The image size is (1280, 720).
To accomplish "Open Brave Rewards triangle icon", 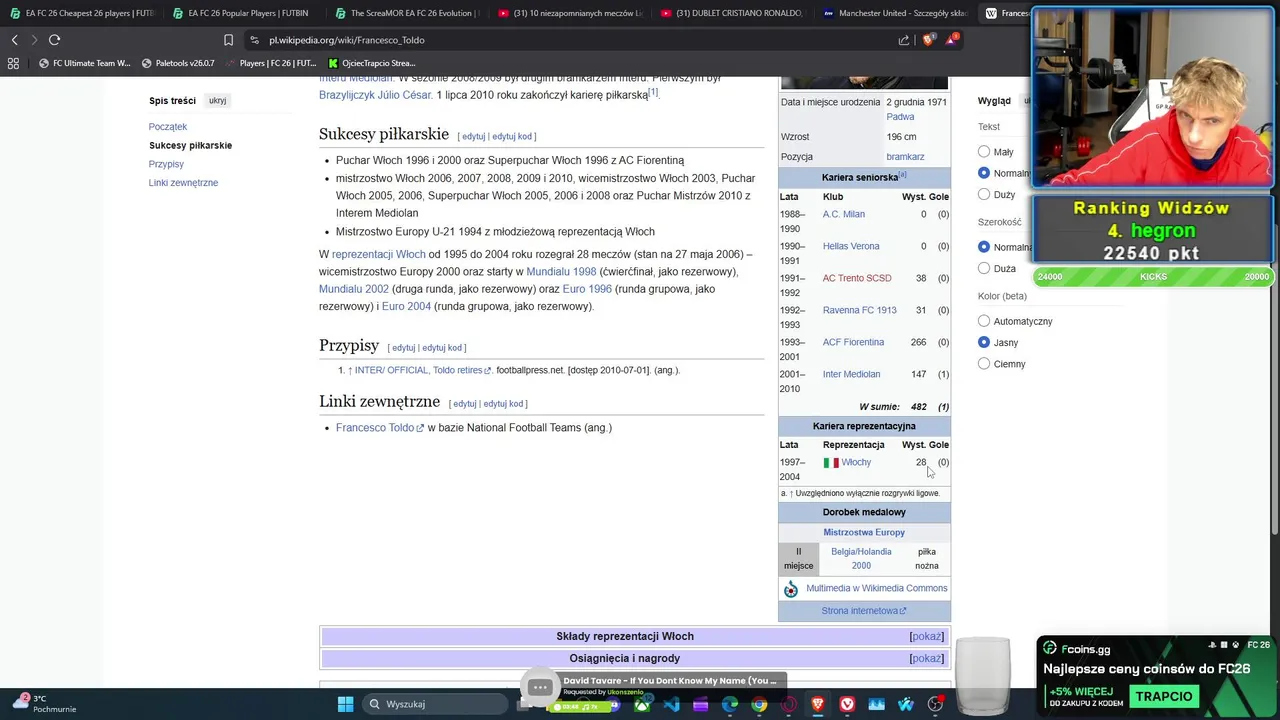I will (951, 40).
